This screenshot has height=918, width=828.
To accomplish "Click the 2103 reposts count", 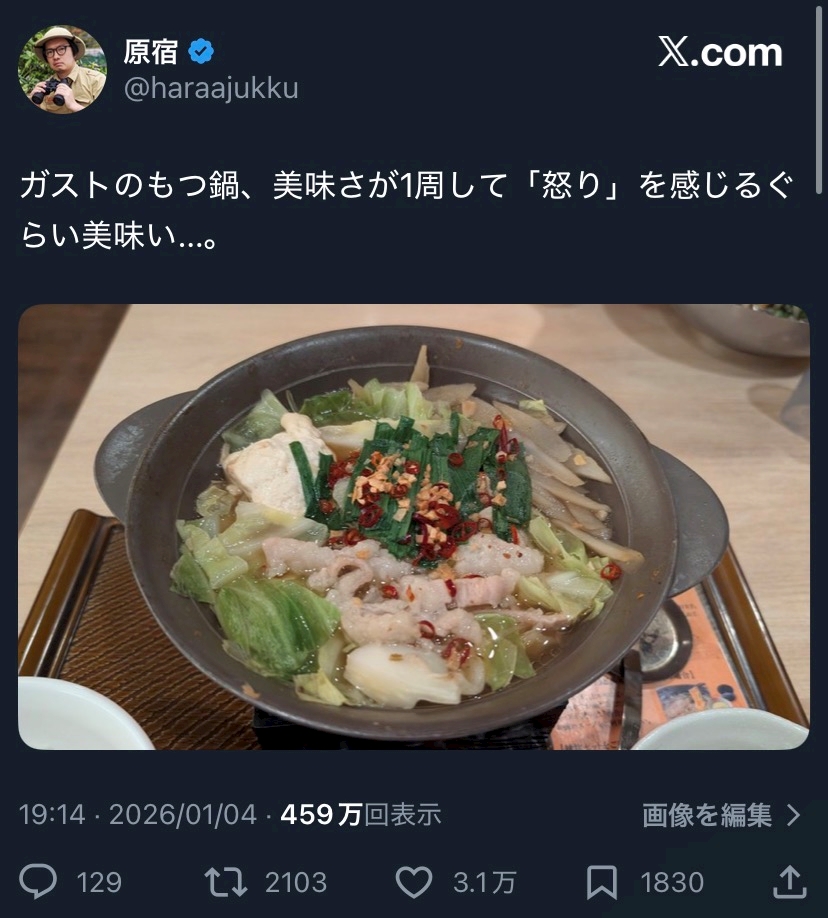I will (296, 882).
